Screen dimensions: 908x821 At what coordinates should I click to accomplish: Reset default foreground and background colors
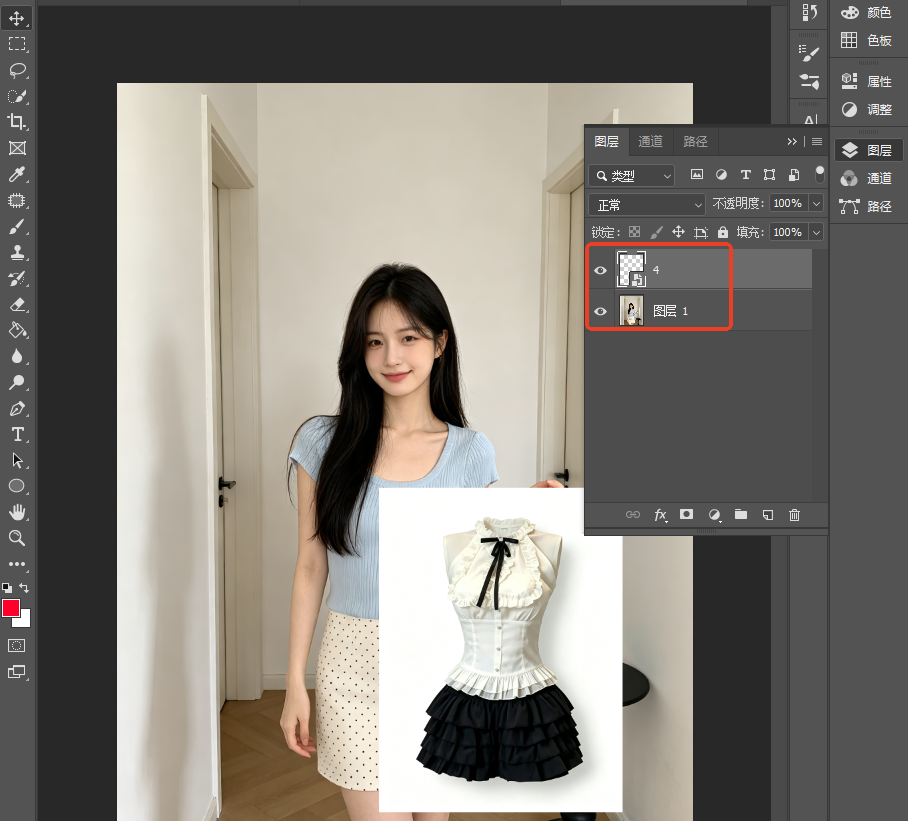click(x=7, y=588)
